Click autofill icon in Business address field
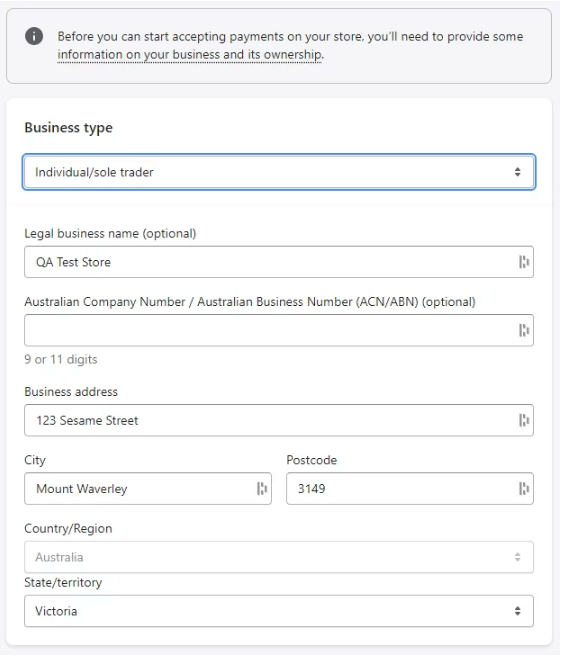The width and height of the screenshot is (563, 660). [x=524, y=420]
